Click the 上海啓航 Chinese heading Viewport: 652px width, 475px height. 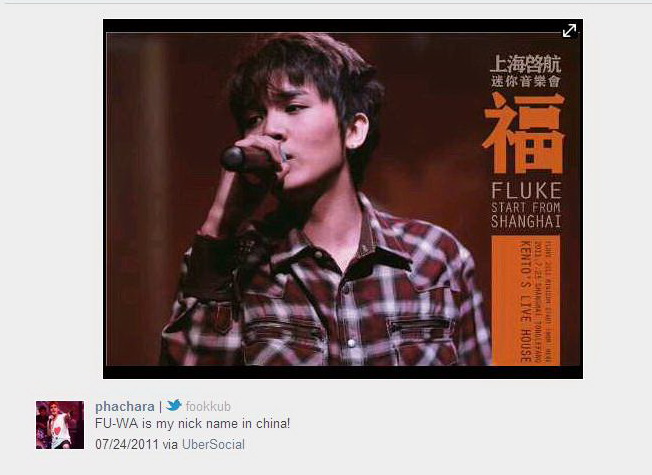click(525, 64)
